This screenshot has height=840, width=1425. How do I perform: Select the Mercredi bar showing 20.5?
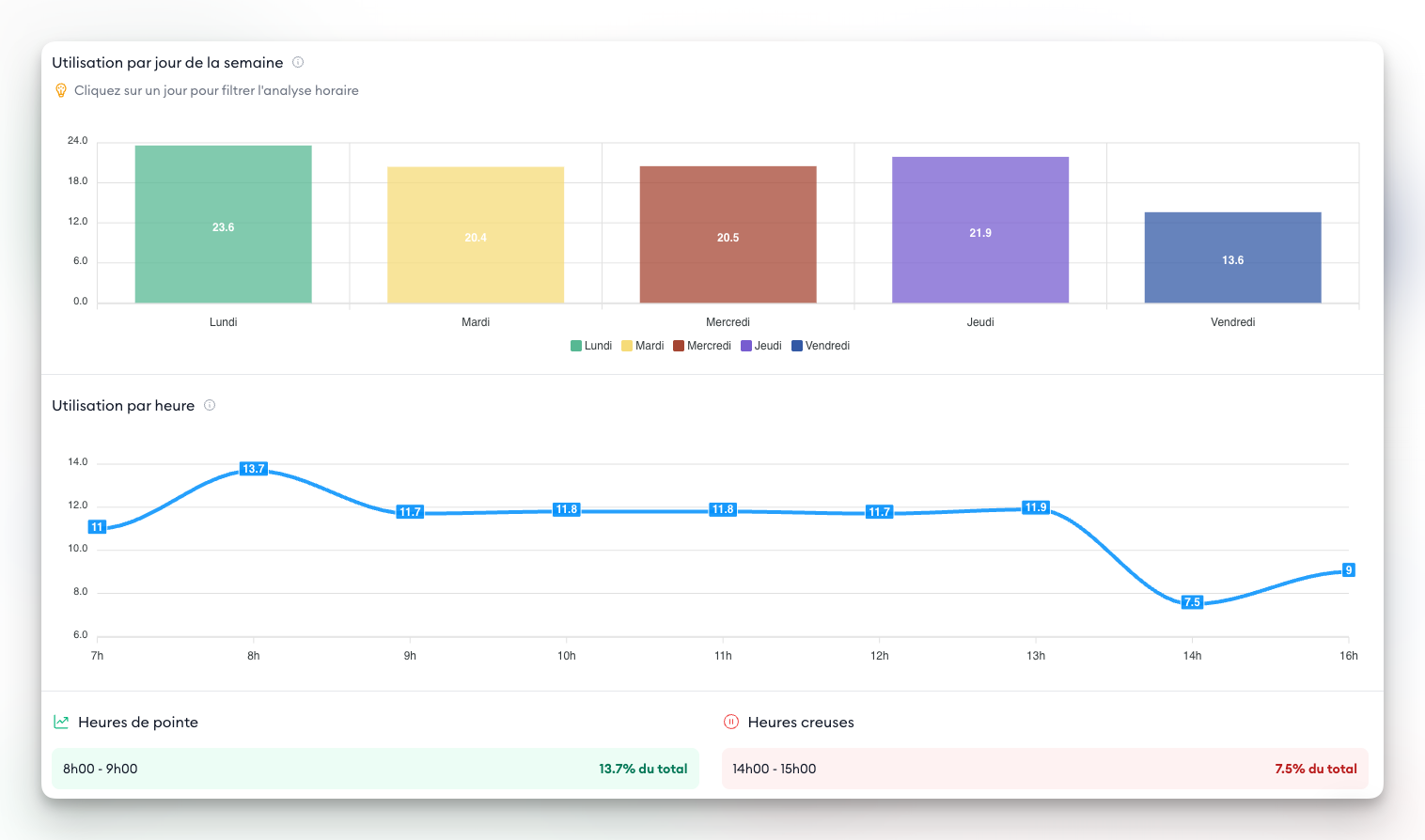(x=728, y=234)
